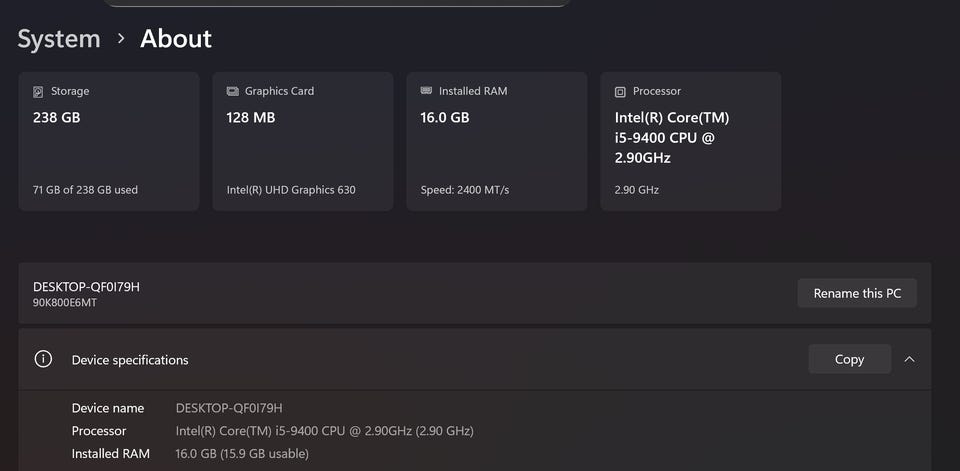This screenshot has height=471, width=960.
Task: Copy the device specifications
Action: [x=849, y=359]
